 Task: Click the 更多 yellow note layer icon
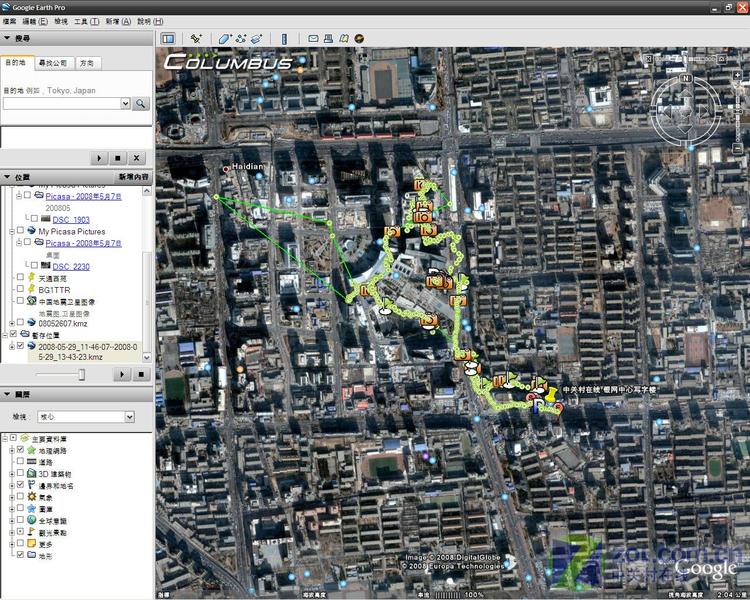coord(32,544)
